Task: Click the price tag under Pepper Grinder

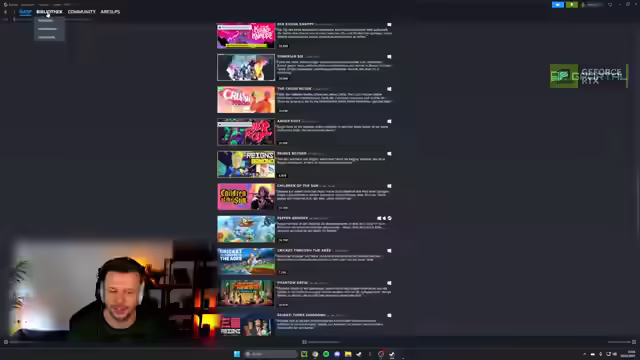Action: coord(283,240)
